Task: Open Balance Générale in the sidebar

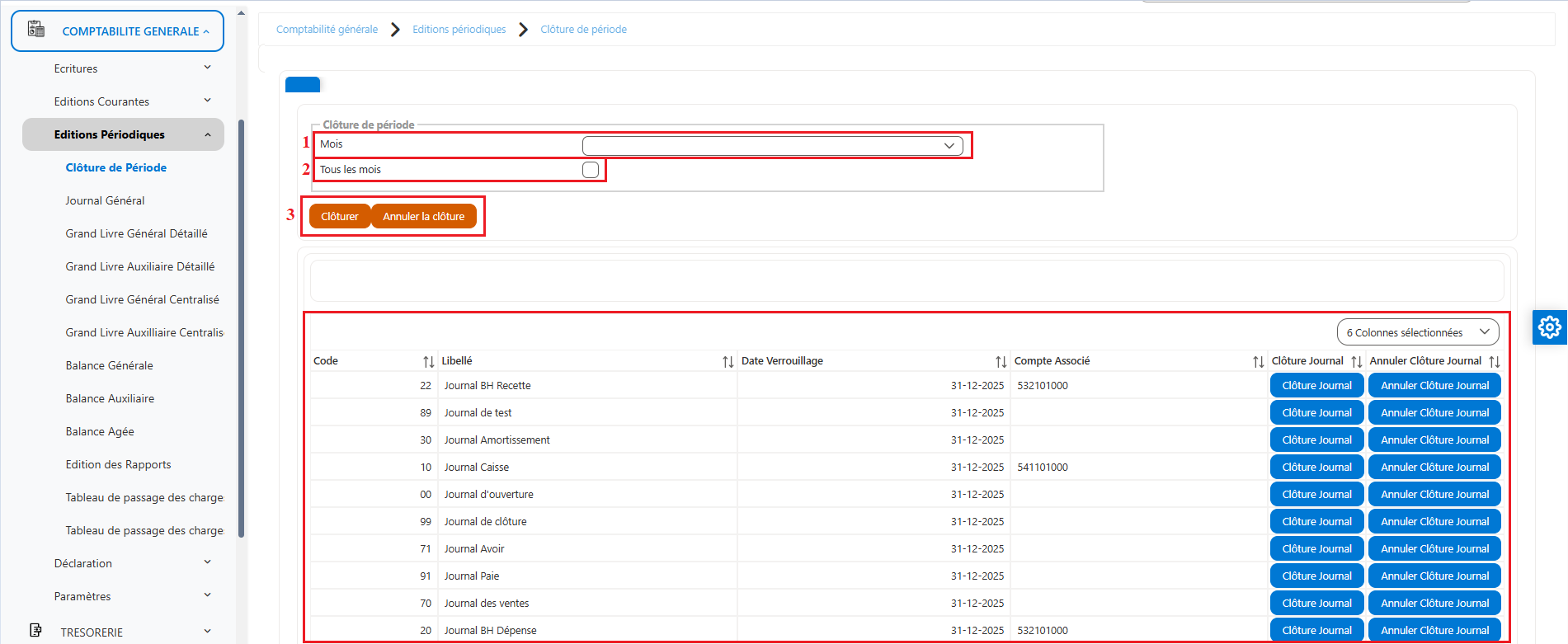Action: point(109,365)
